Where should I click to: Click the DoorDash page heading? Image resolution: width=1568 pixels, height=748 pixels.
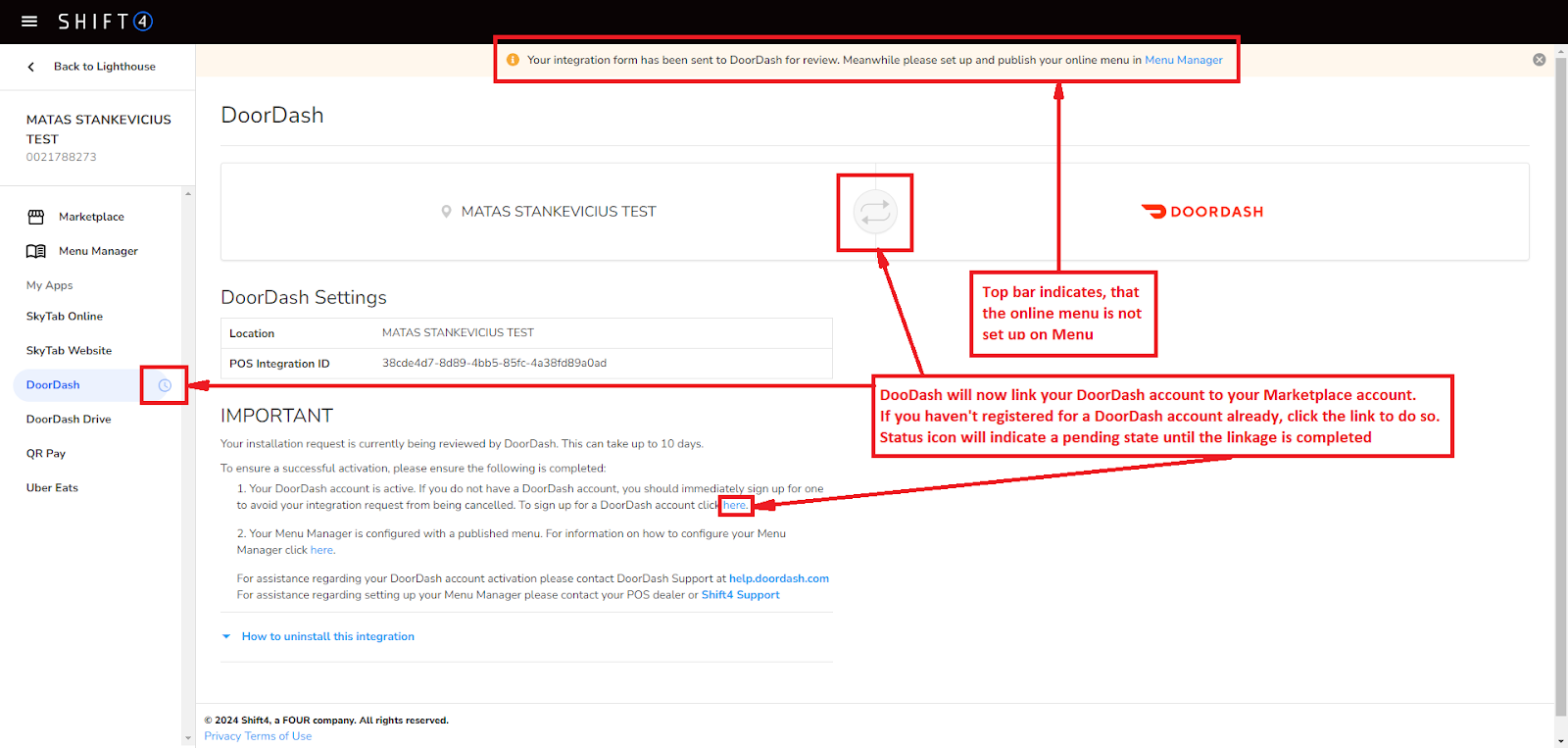pyautogui.click(x=272, y=115)
